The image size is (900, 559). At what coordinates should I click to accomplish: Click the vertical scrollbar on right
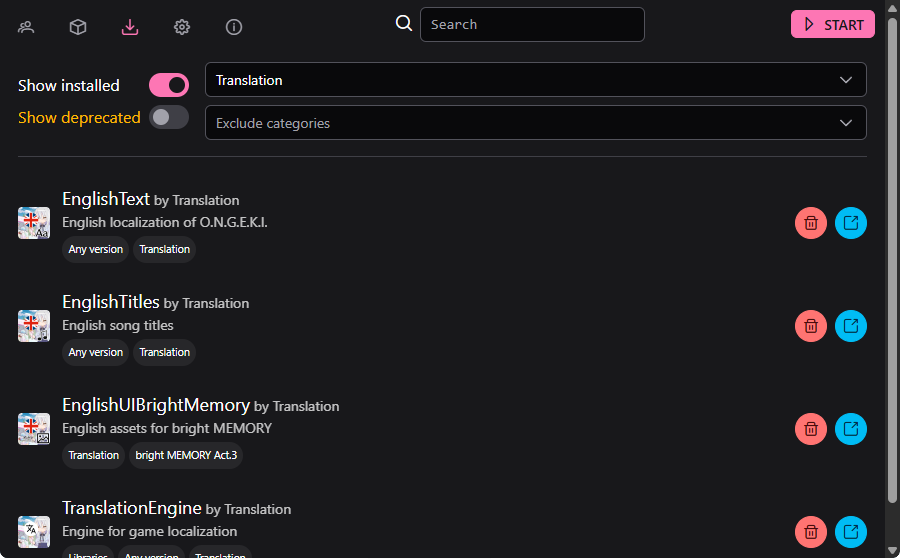(x=892, y=260)
